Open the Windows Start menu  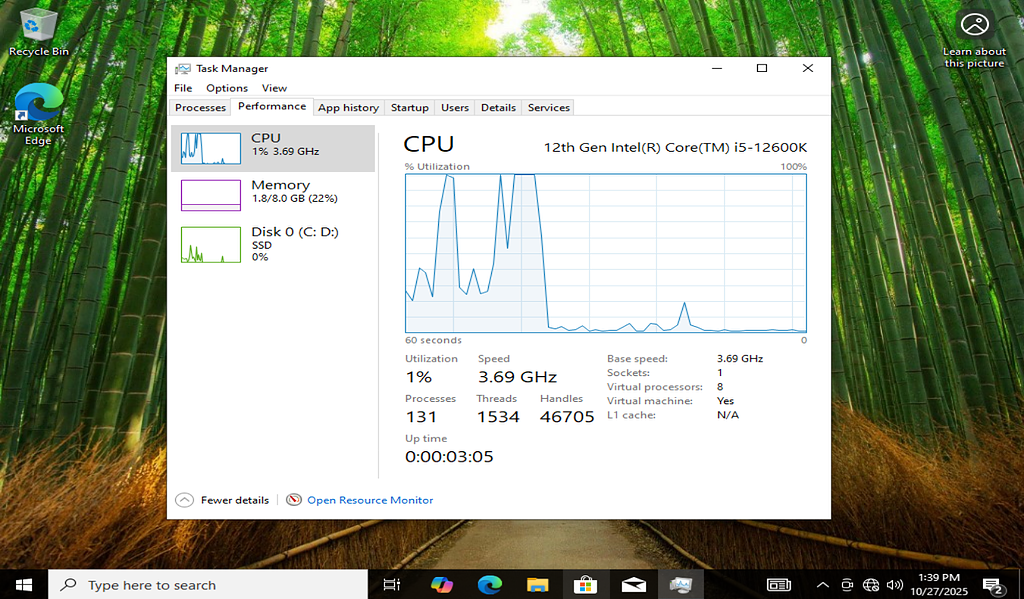click(23, 585)
